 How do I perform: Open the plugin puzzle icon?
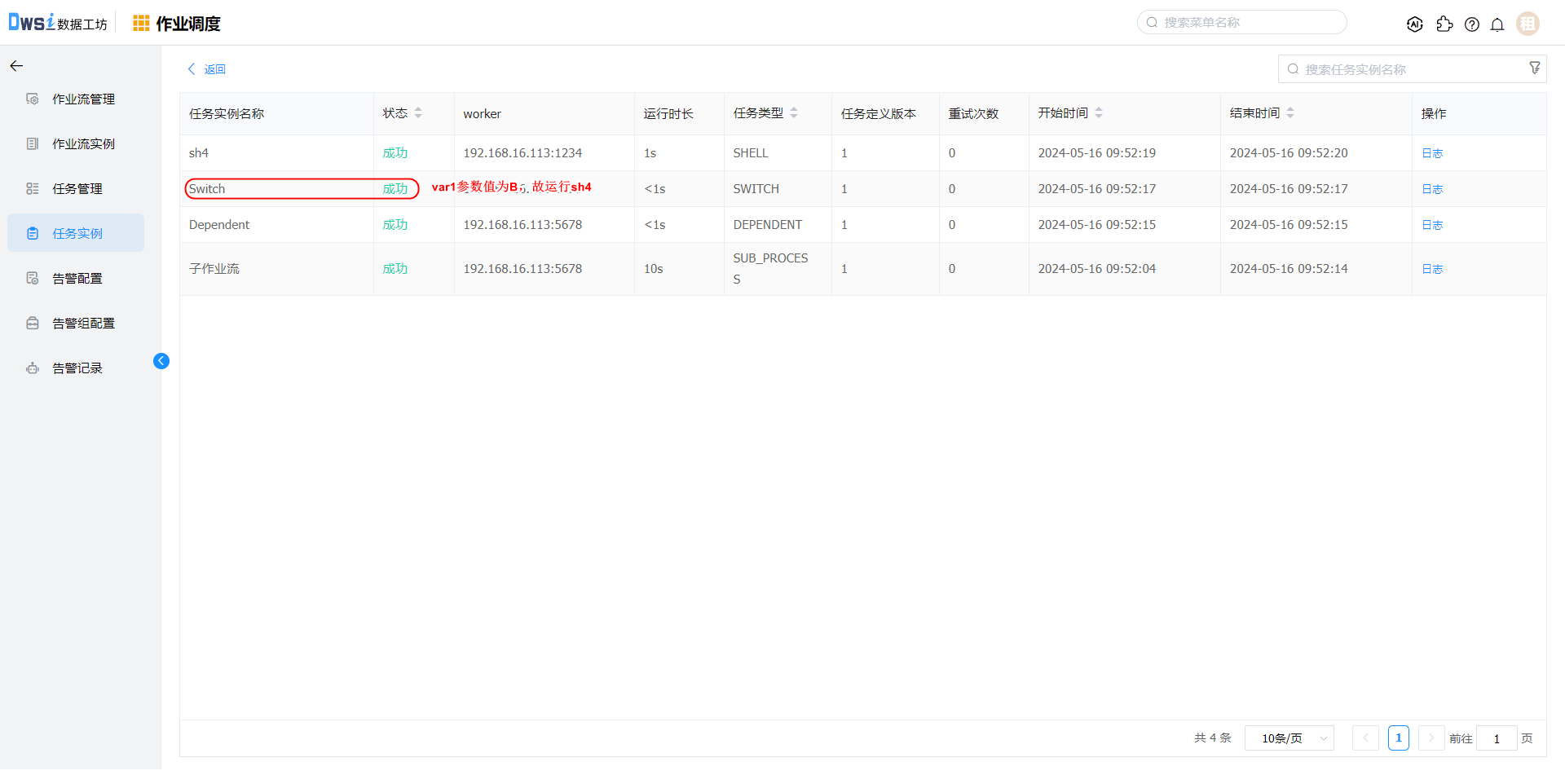[x=1444, y=24]
